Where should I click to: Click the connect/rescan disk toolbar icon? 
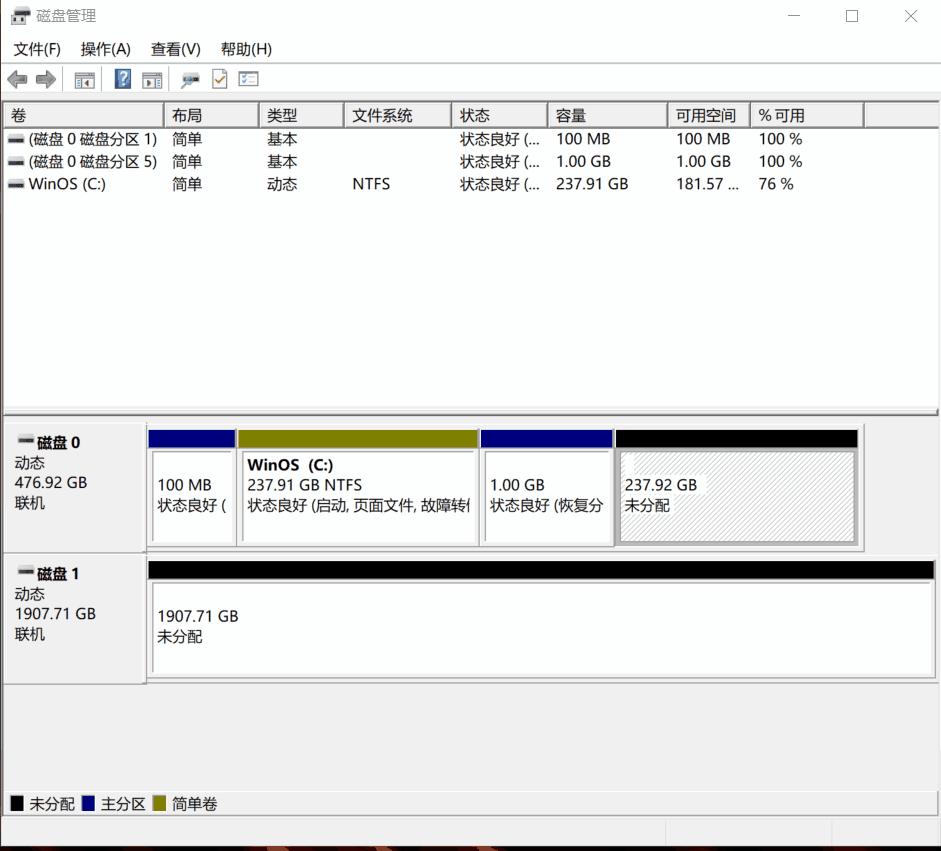190,79
